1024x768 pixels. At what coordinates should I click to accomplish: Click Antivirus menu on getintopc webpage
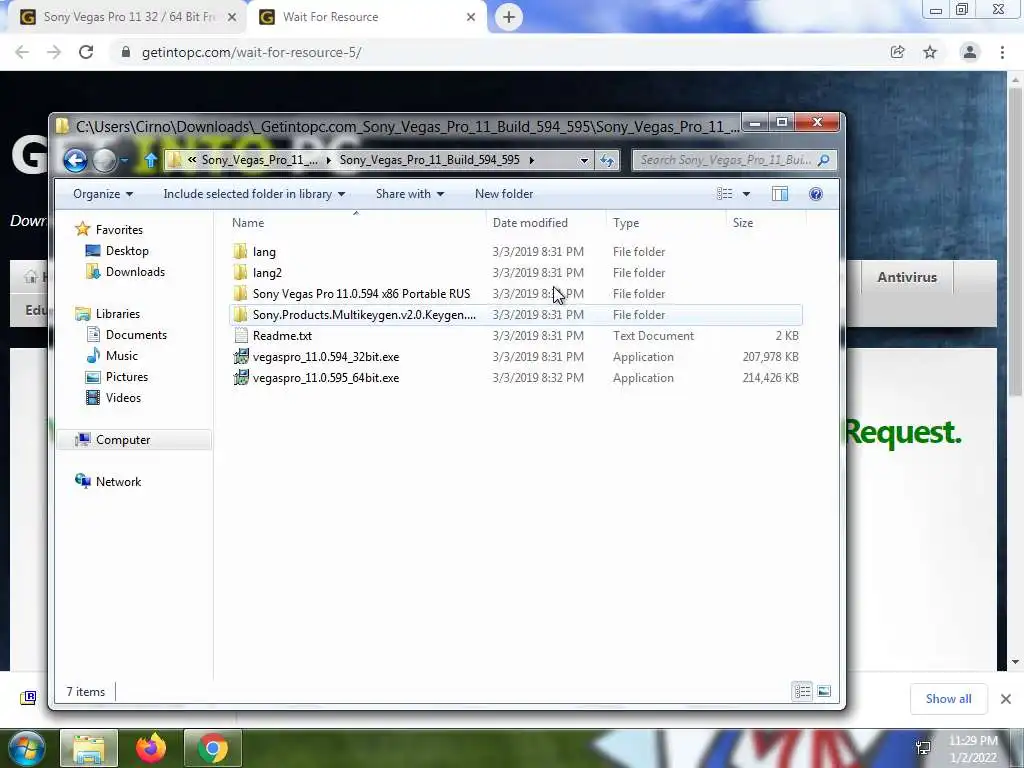pyautogui.click(x=906, y=277)
